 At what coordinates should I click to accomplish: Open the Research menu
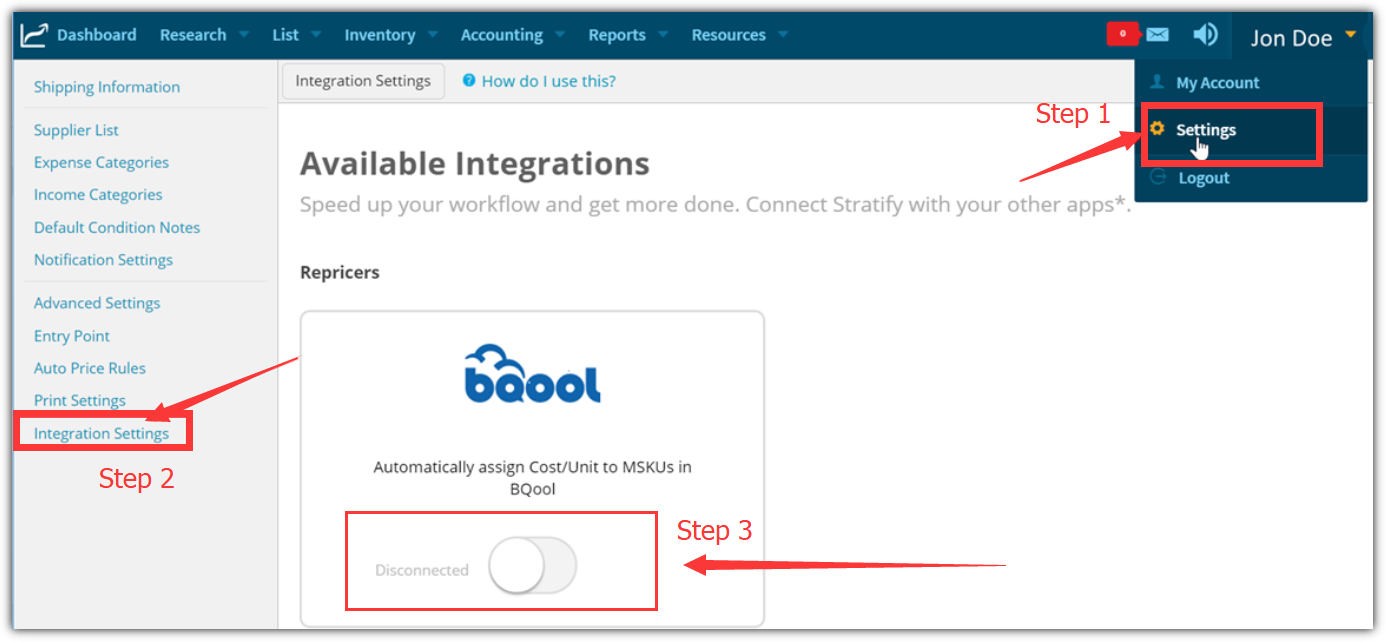click(x=193, y=35)
